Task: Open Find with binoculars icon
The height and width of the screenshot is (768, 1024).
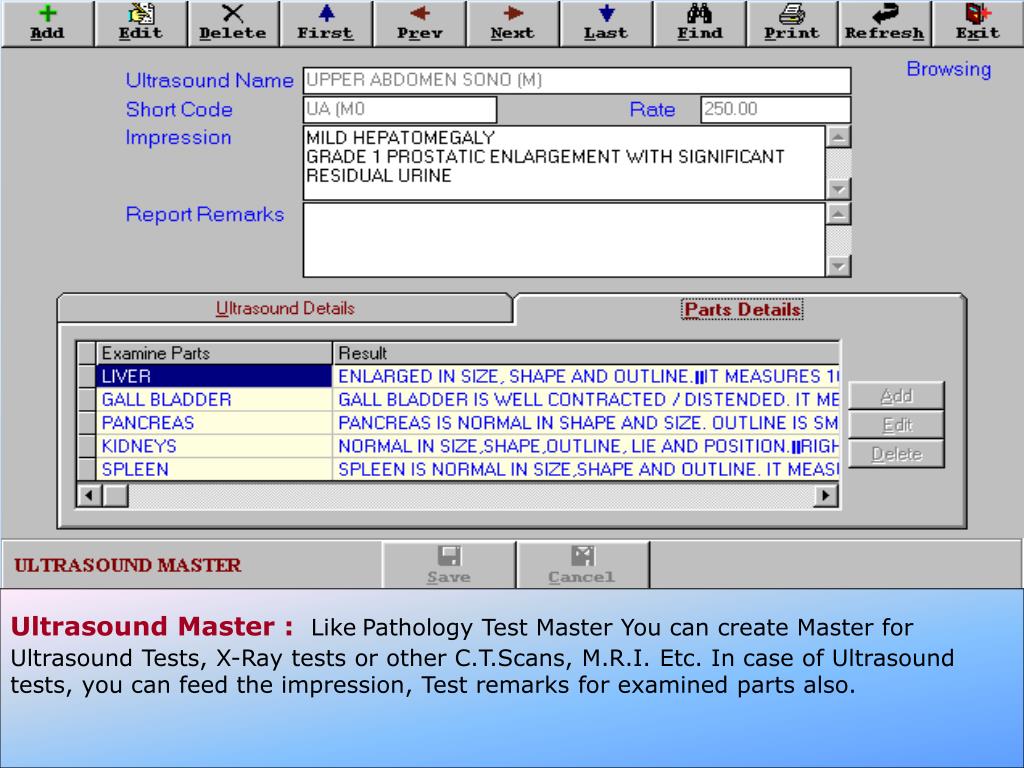Action: point(699,24)
